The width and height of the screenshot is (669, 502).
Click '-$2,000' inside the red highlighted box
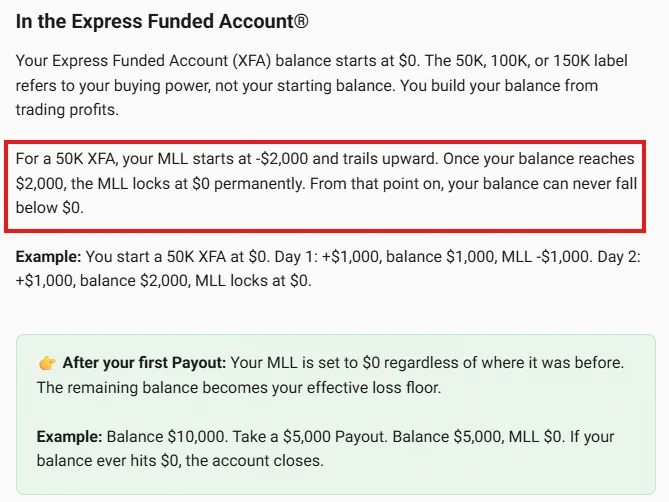click(282, 159)
